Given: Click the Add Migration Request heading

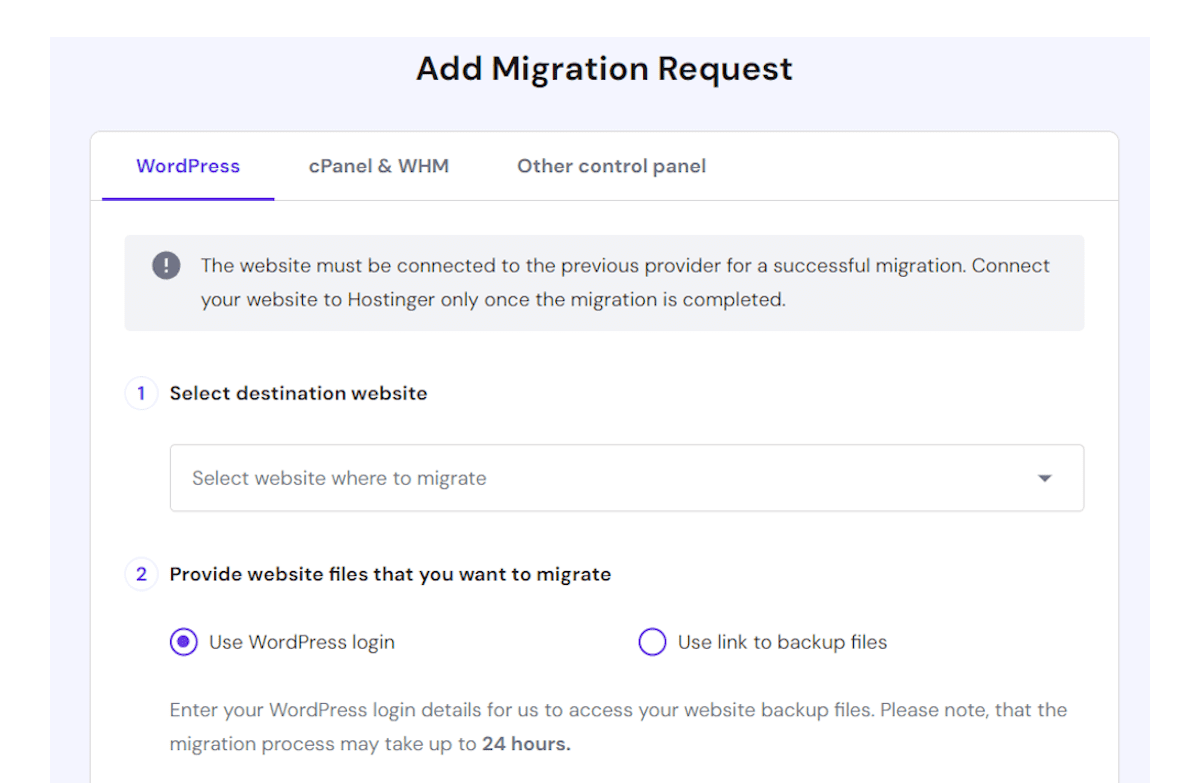Looking at the screenshot, I should click(x=604, y=69).
